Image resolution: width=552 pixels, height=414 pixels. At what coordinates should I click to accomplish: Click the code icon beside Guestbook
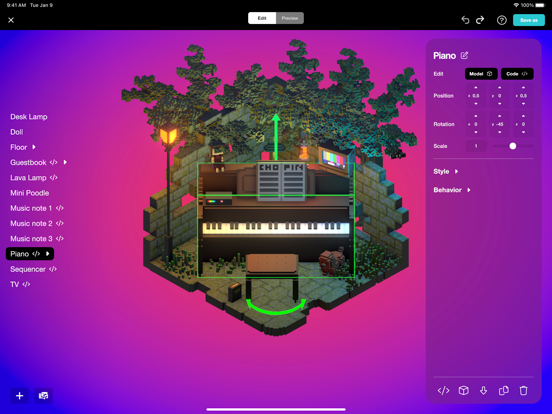pyautogui.click(x=54, y=162)
